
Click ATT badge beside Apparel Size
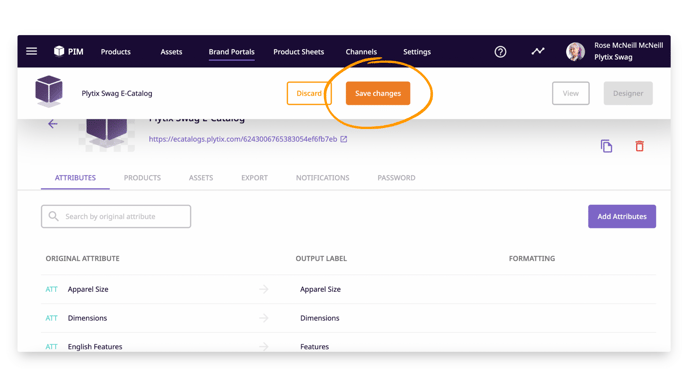pyautogui.click(x=51, y=289)
